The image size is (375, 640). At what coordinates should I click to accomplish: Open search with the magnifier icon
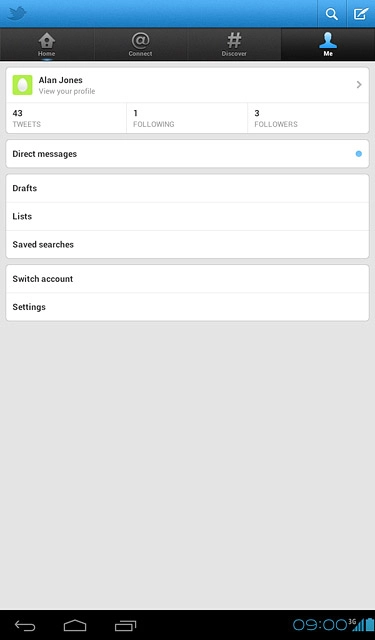click(x=332, y=14)
